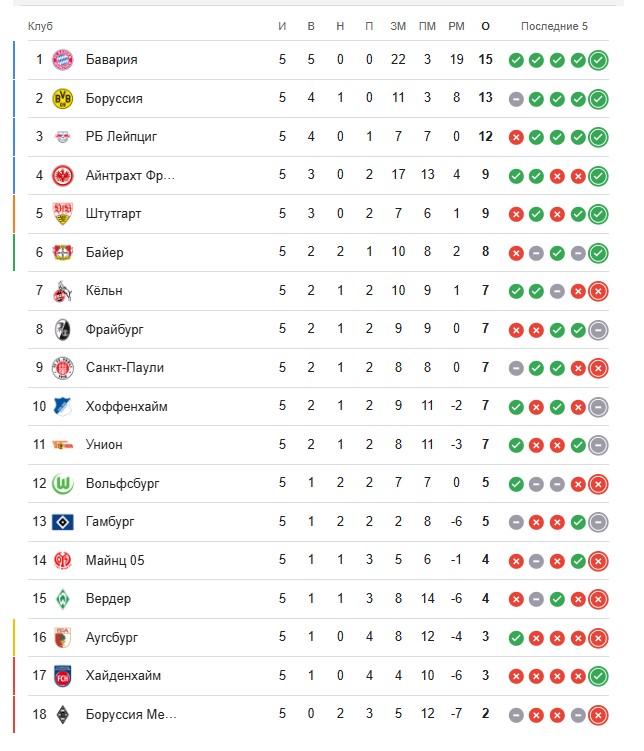Click the Байер club logo

pyautogui.click(x=63, y=252)
